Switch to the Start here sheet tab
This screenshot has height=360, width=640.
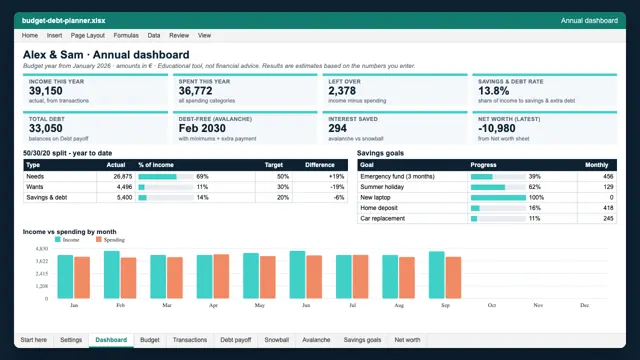[33, 340]
